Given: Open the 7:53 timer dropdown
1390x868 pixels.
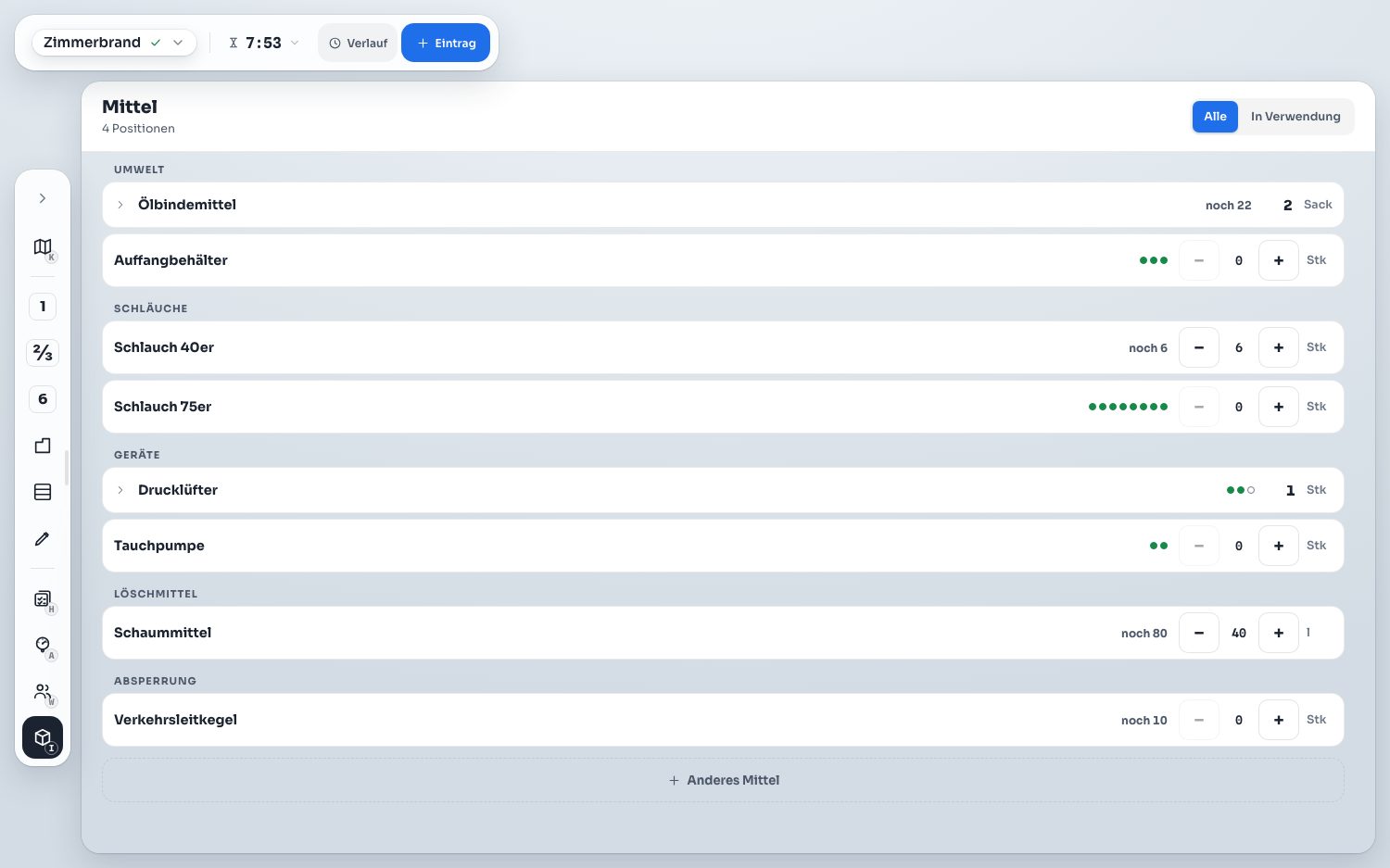Looking at the screenshot, I should 264,43.
